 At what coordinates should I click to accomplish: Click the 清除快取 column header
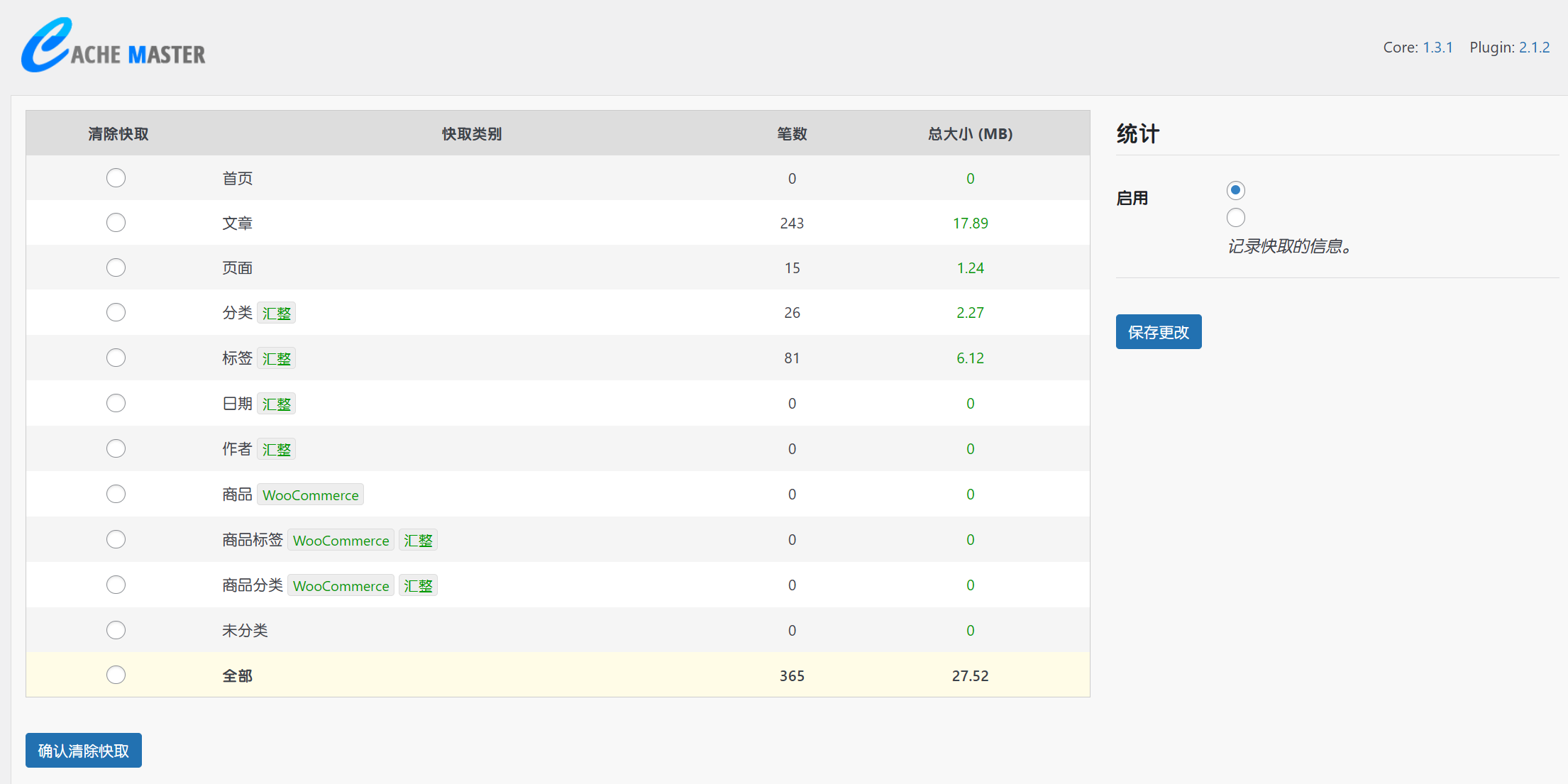tap(118, 133)
